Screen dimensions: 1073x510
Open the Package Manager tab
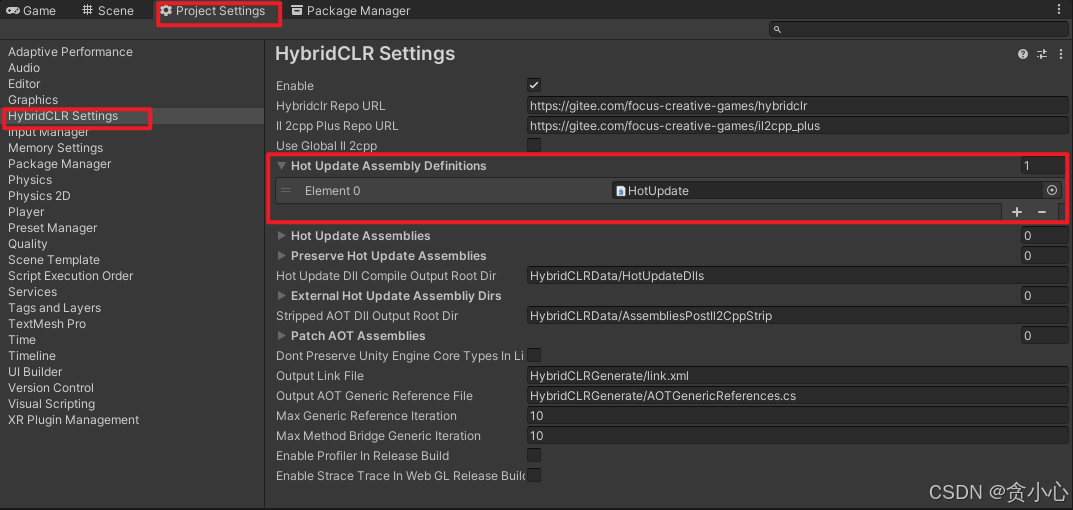point(350,11)
